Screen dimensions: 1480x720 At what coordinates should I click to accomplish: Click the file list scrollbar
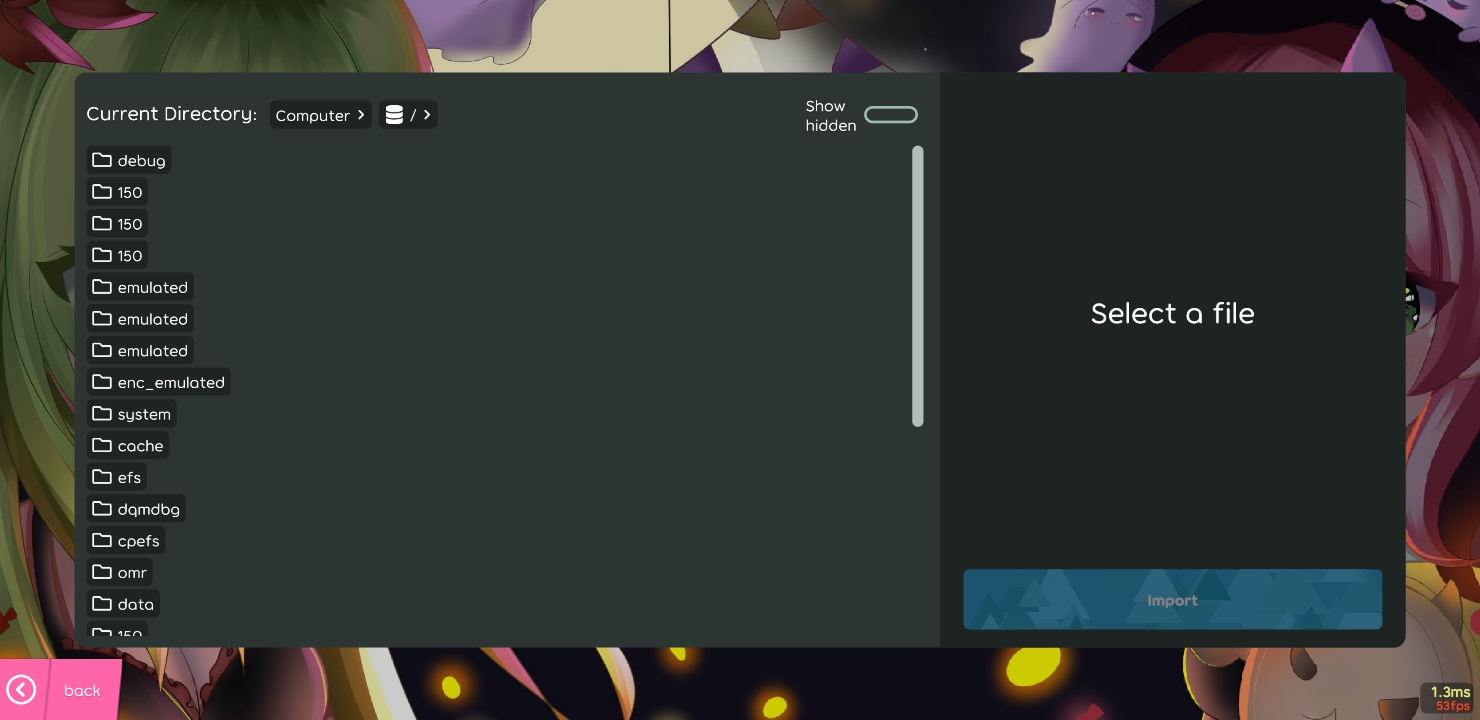(x=917, y=286)
